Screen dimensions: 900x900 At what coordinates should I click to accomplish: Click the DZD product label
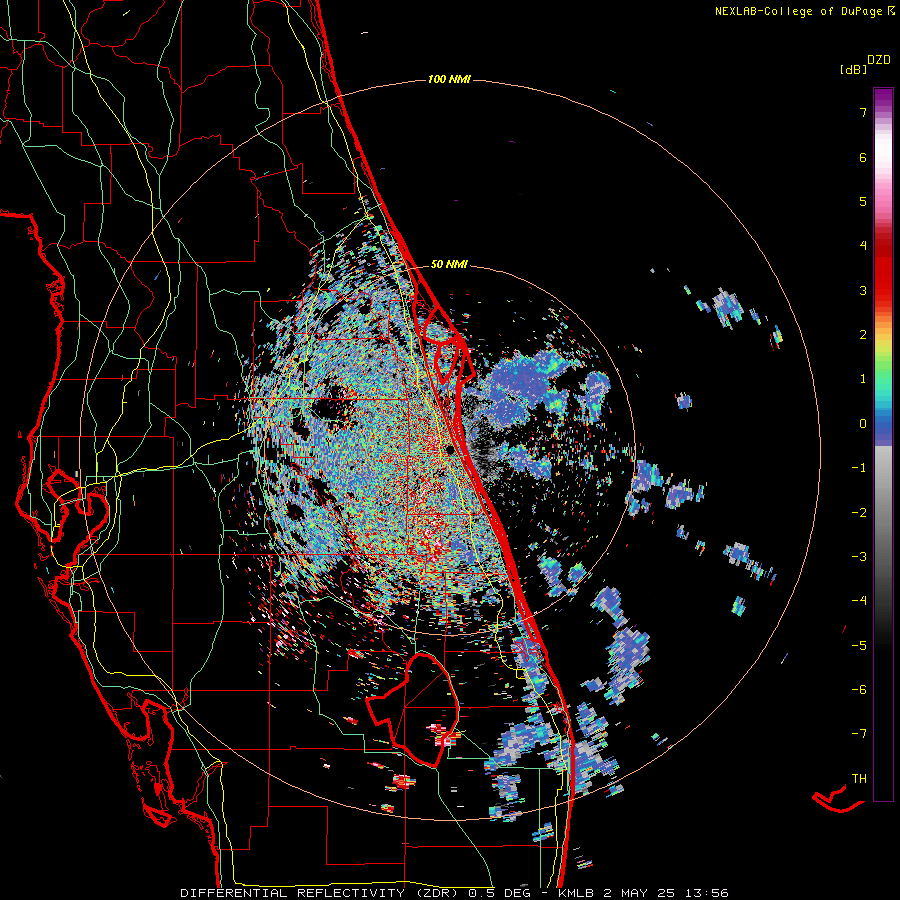tap(879, 60)
